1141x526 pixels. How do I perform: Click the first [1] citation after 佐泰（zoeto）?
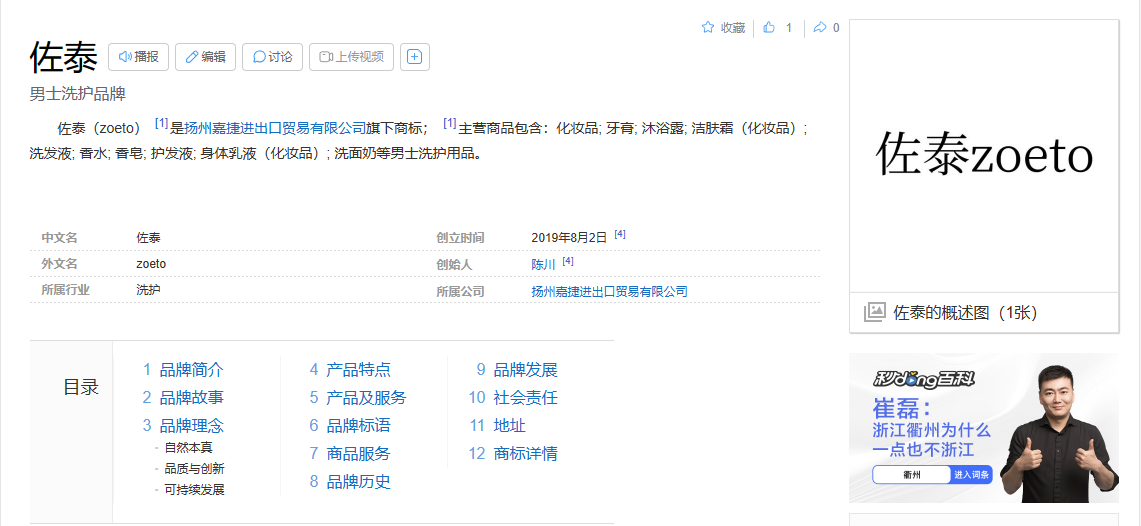pos(162,124)
